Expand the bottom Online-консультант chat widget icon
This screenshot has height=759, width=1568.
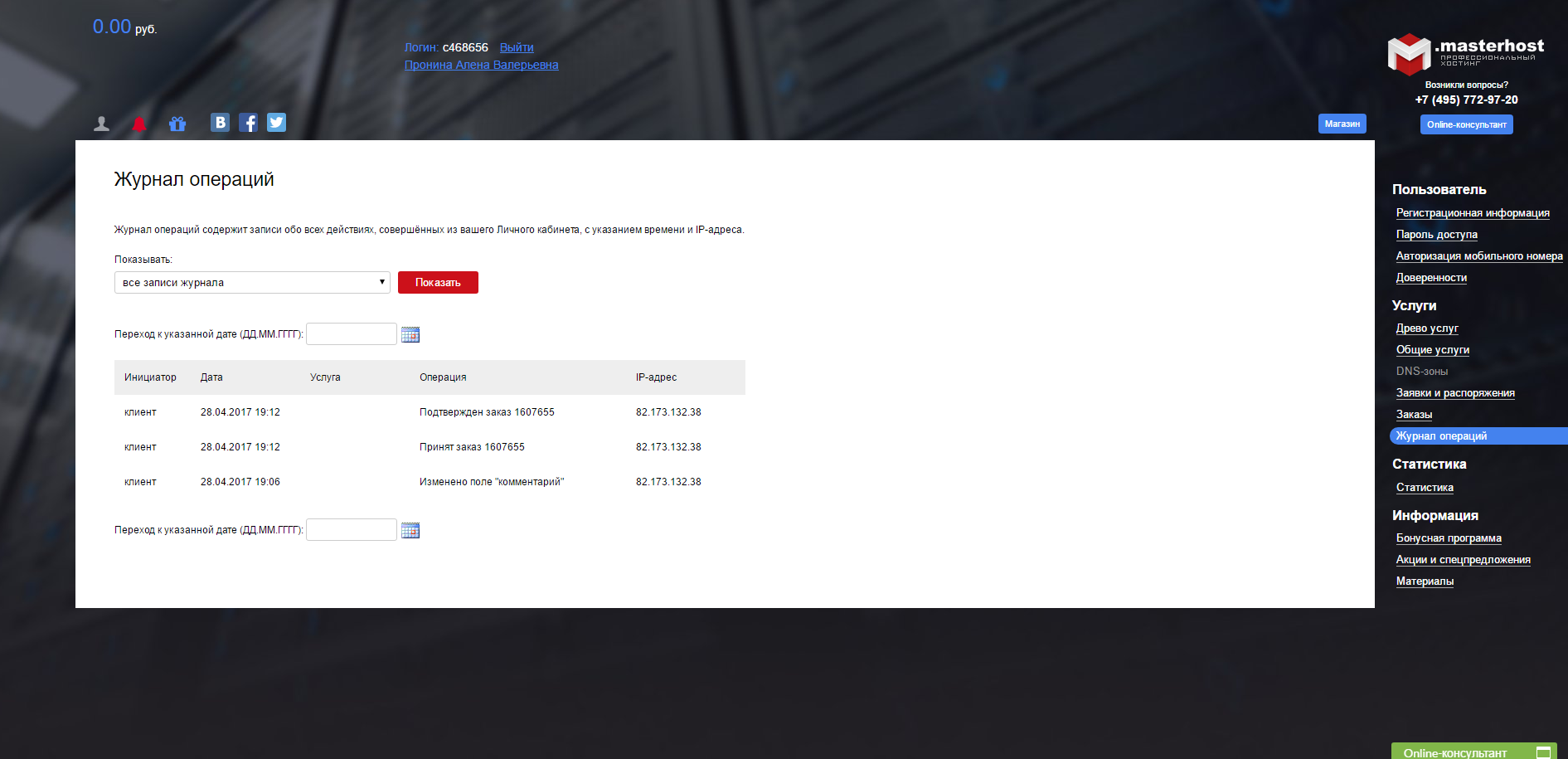click(1543, 752)
